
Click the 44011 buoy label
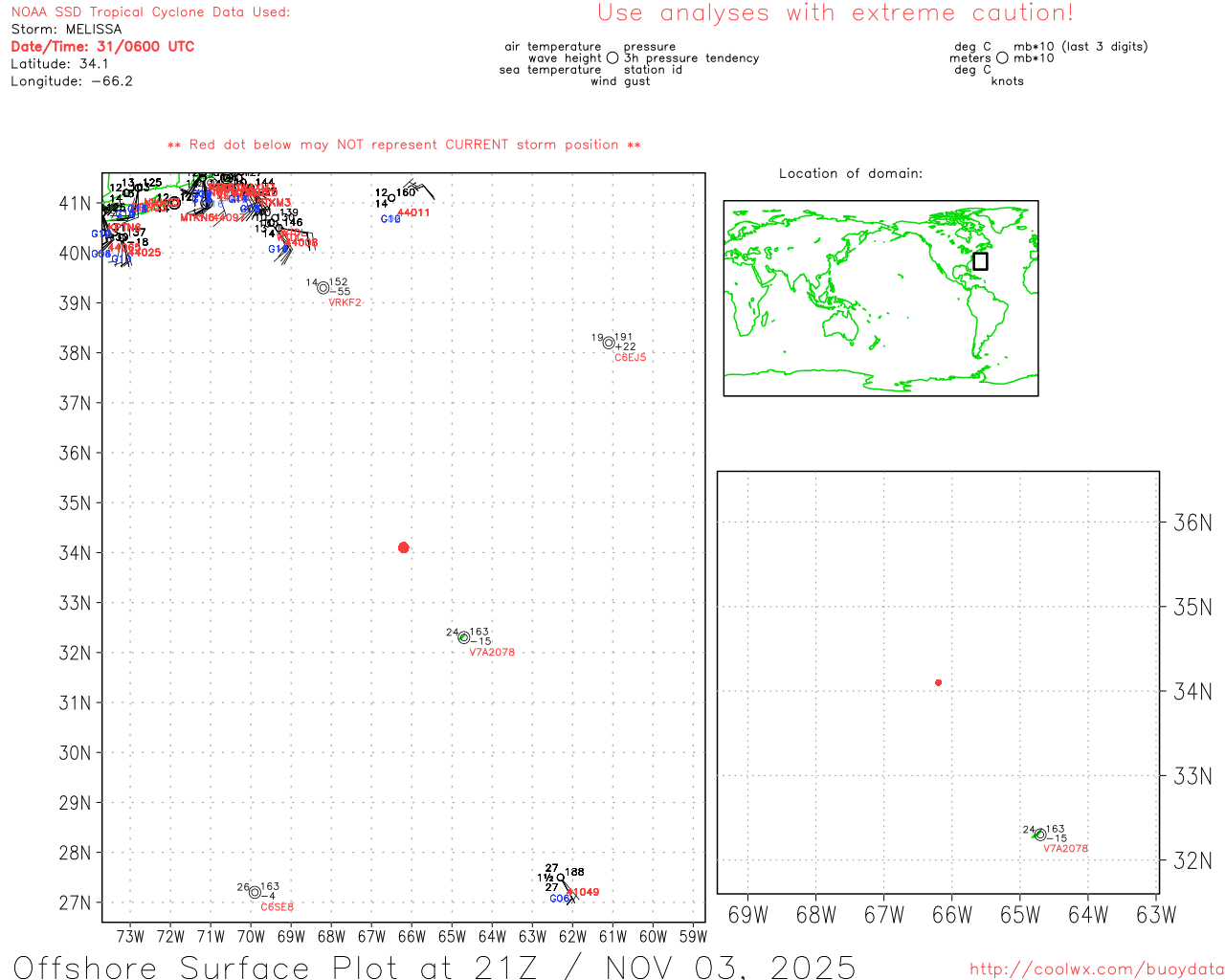pyautogui.click(x=413, y=212)
